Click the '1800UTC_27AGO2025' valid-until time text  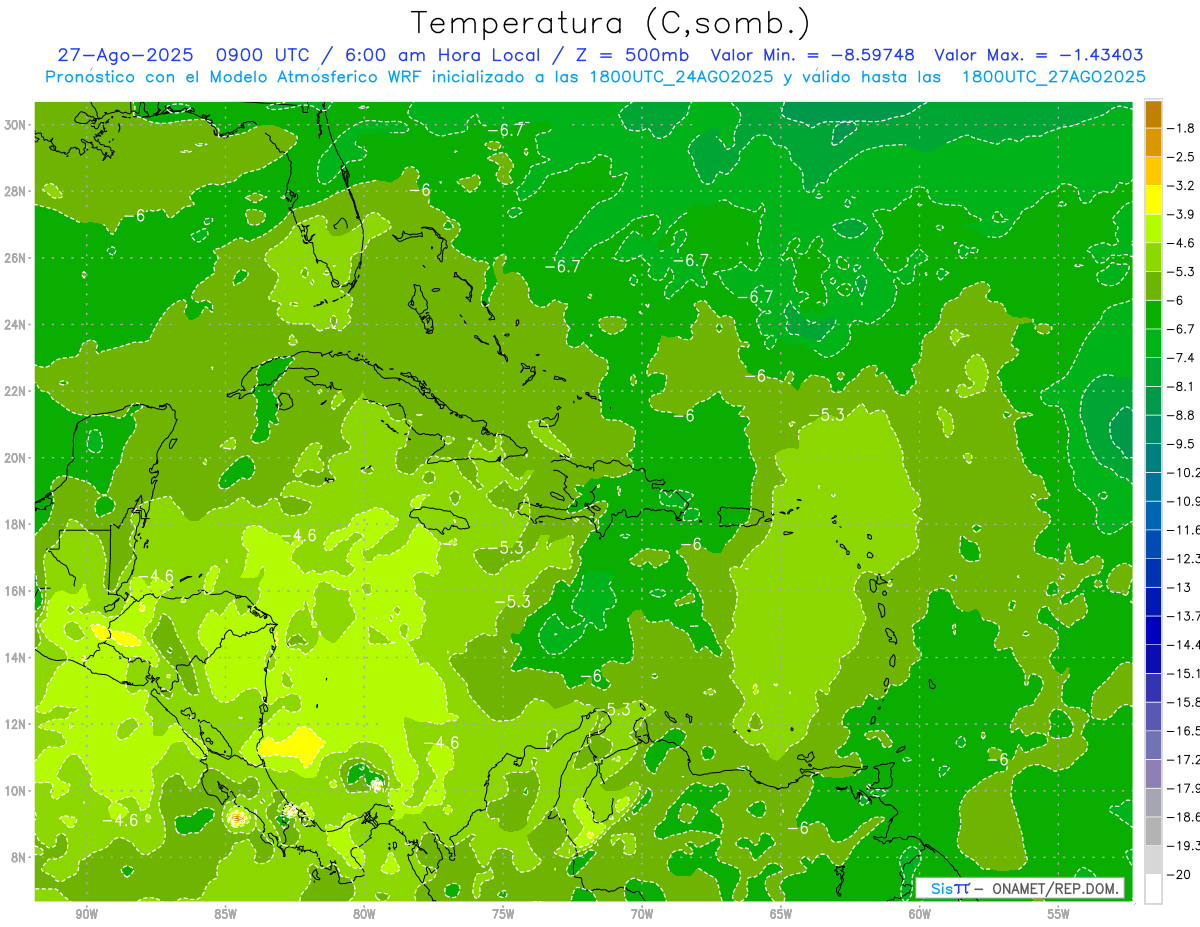1053,77
